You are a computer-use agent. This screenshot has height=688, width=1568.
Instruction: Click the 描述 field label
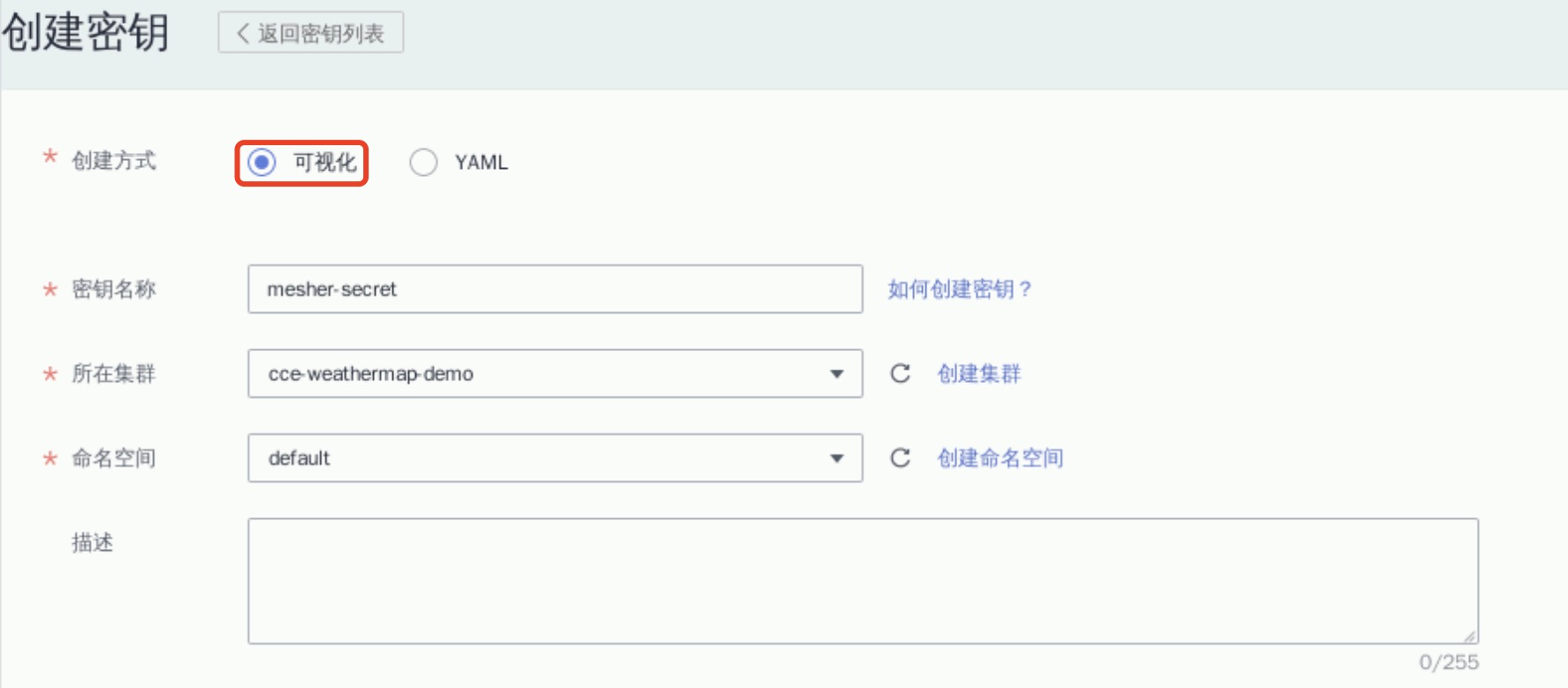point(93,542)
